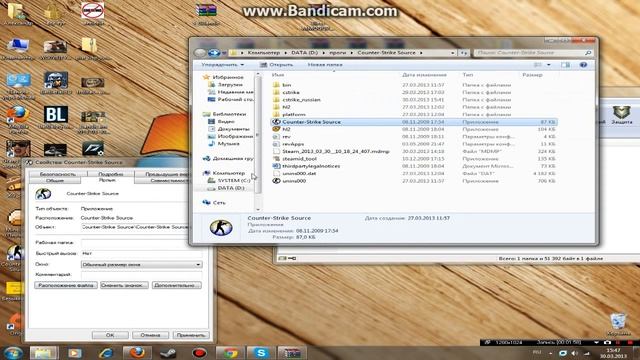The height and width of the screenshot is (360, 640).
Task: Click the Расположение файла button
Action: click(x=66, y=285)
